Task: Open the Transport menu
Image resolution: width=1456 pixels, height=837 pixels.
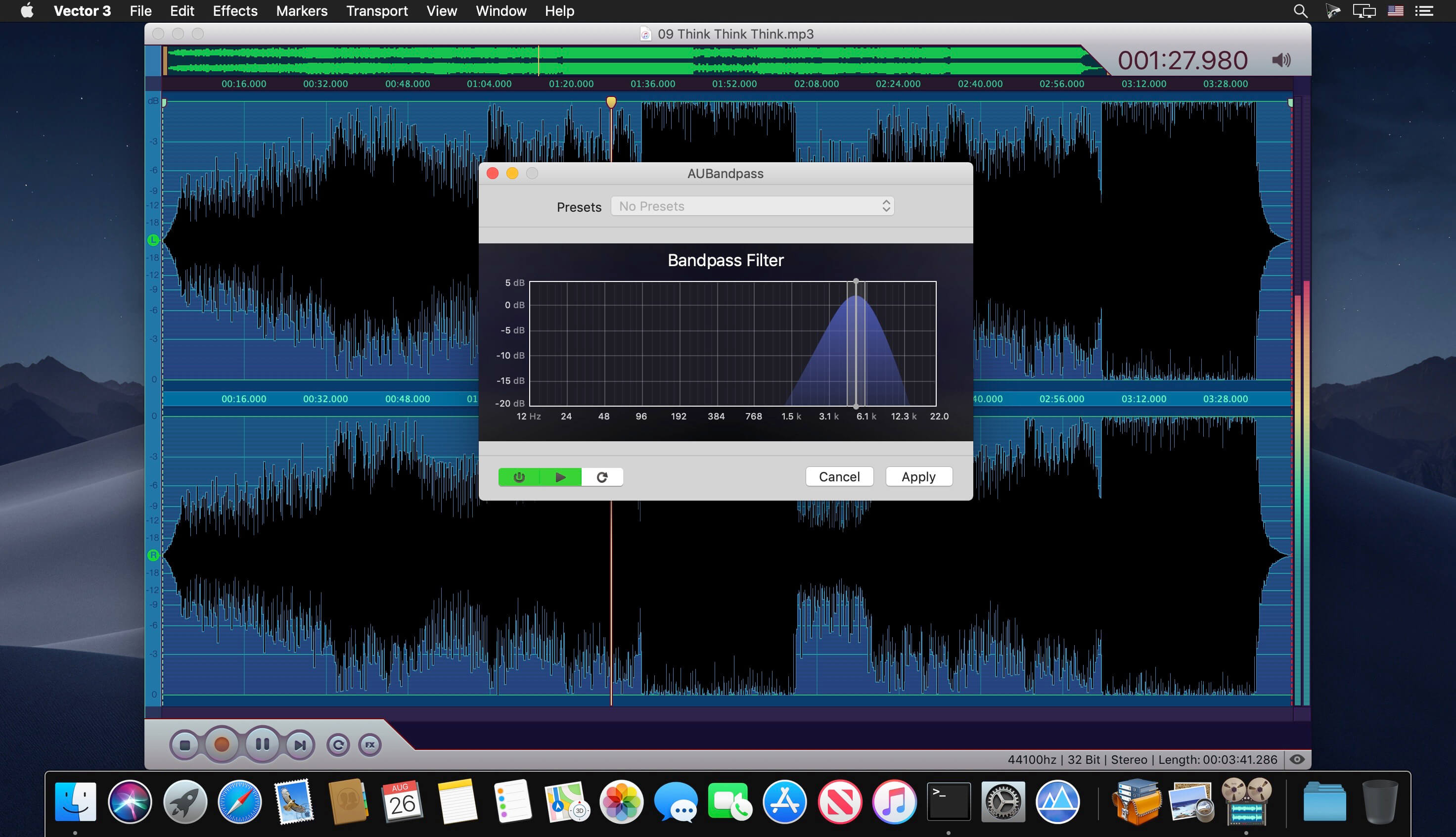Action: pos(377,11)
